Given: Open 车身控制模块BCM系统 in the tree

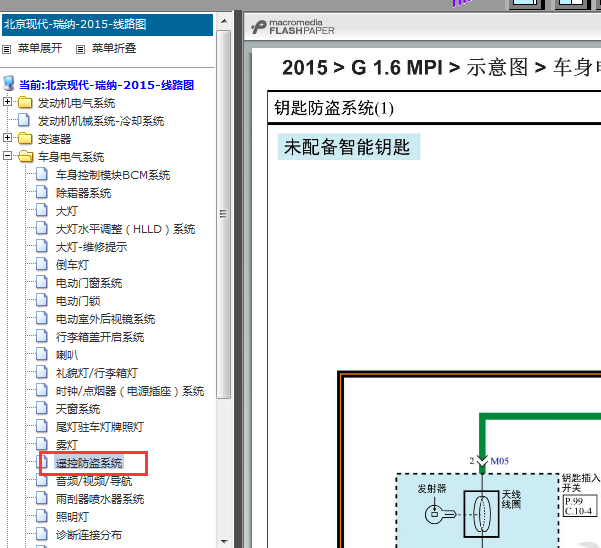Looking at the screenshot, I should pos(113,175).
